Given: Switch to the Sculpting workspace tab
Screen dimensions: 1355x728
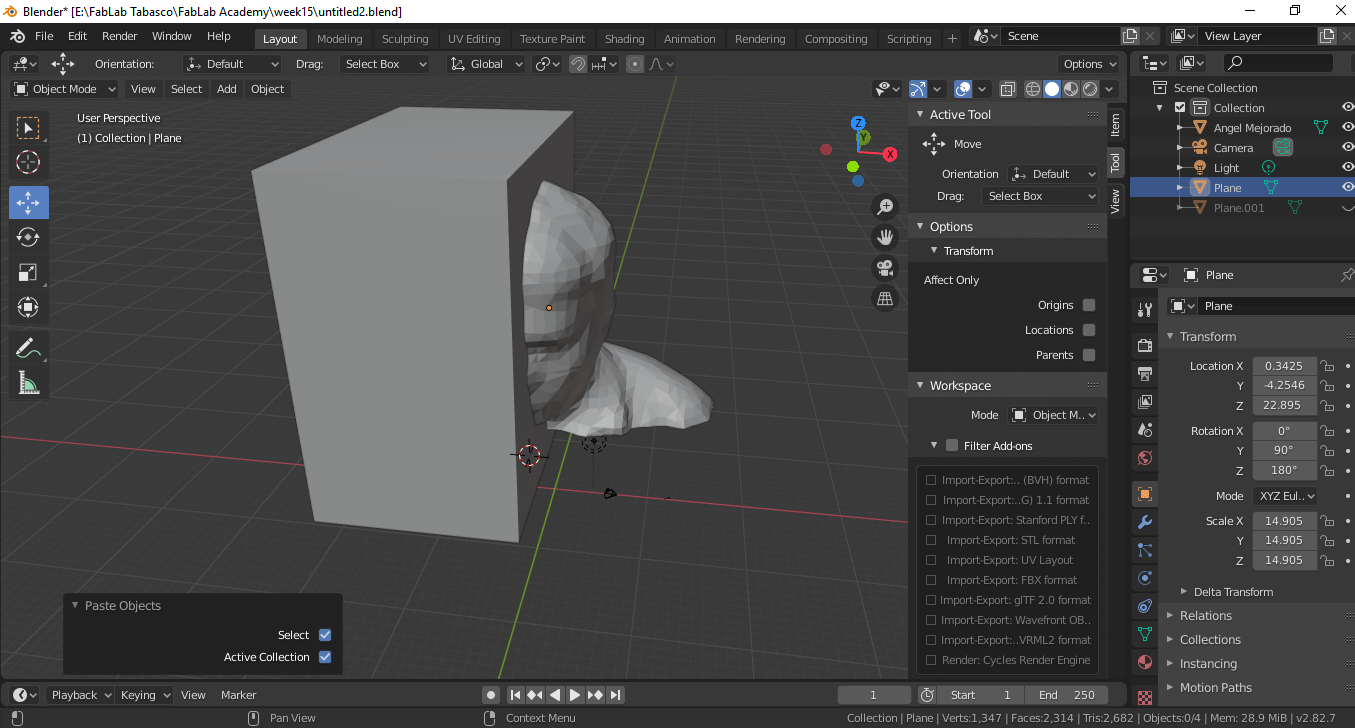Looking at the screenshot, I should tap(405, 39).
